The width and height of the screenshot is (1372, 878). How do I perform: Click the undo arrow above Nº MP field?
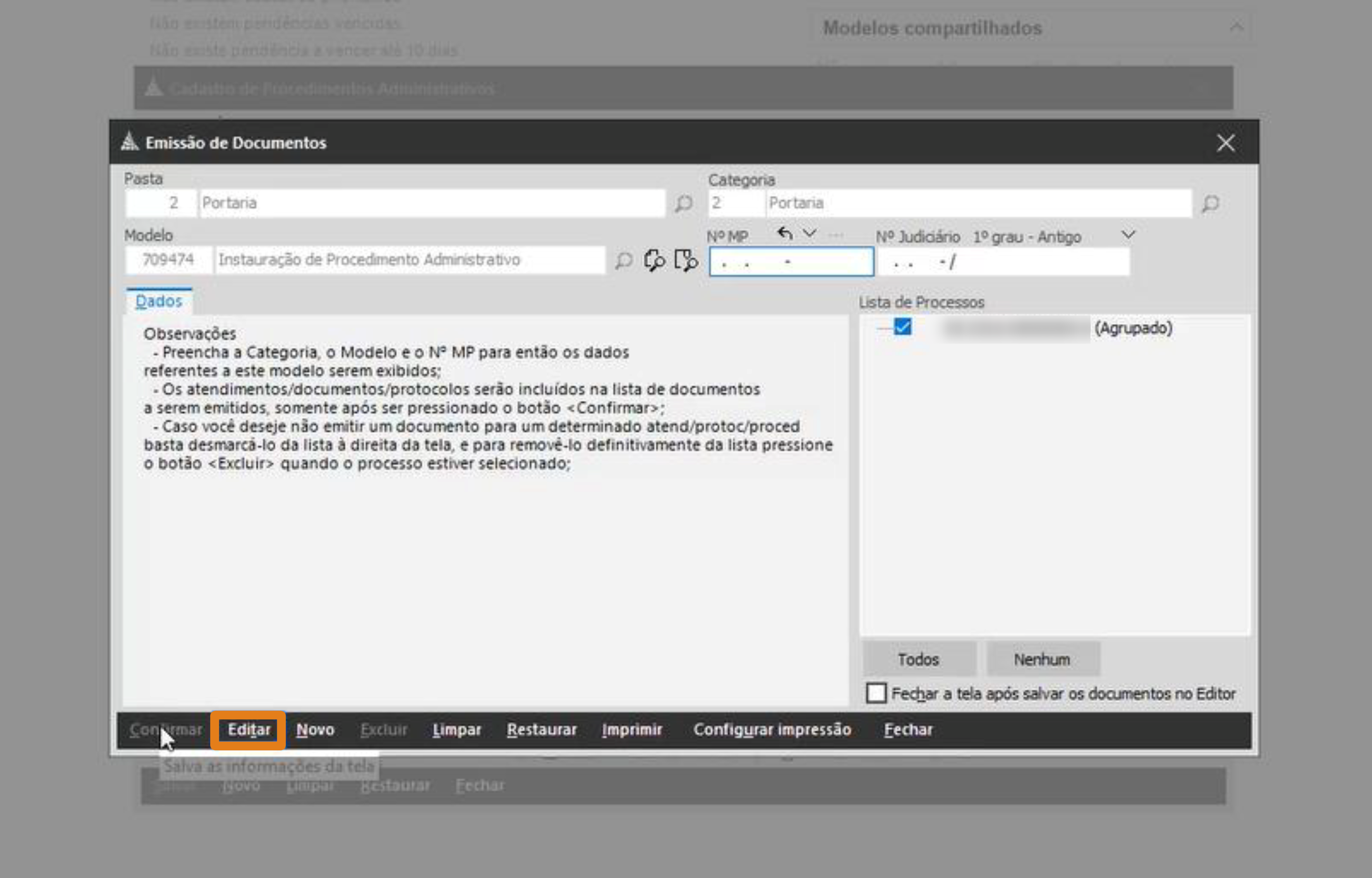tap(785, 234)
